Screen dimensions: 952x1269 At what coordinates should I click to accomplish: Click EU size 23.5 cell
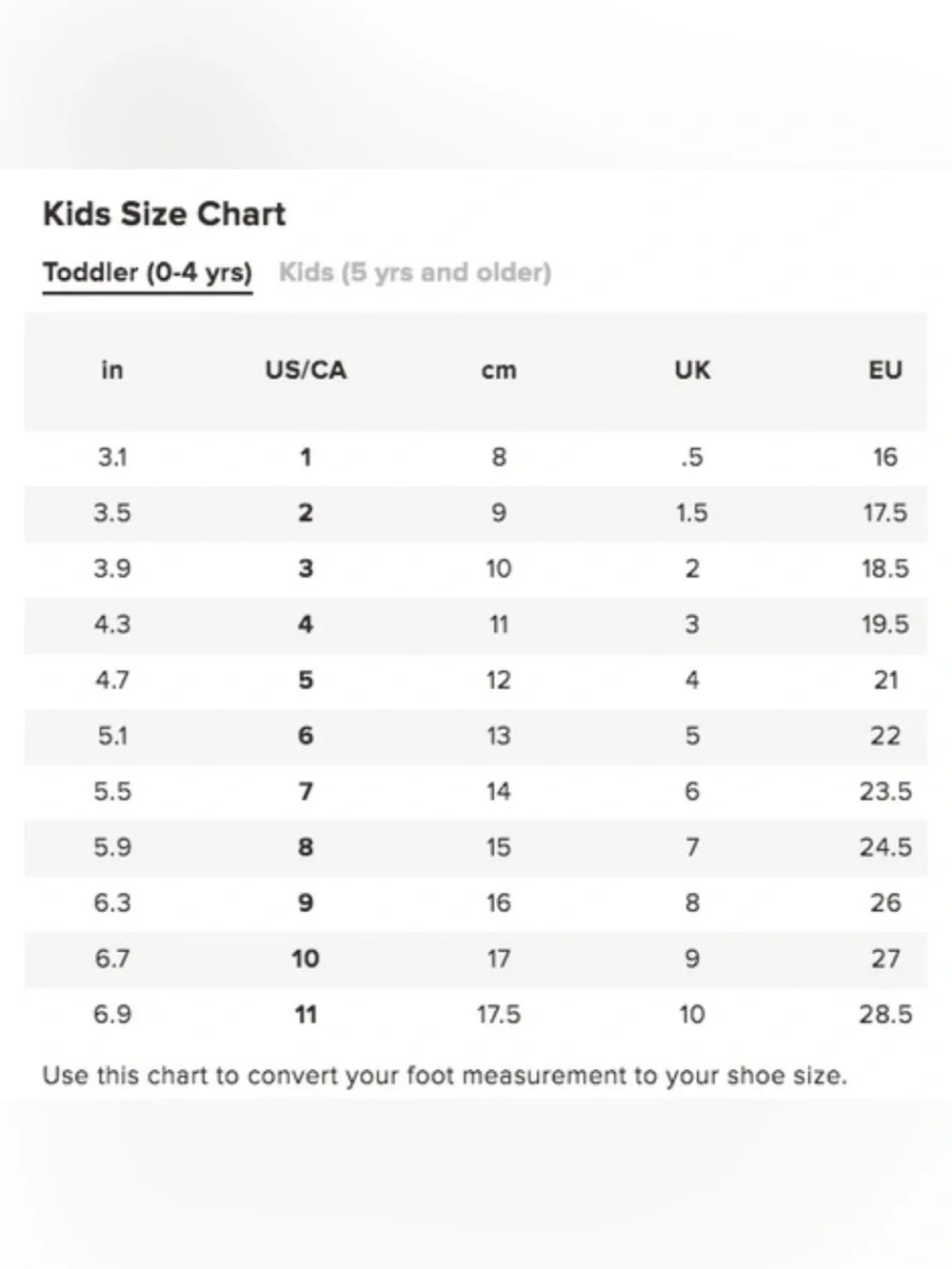885,792
